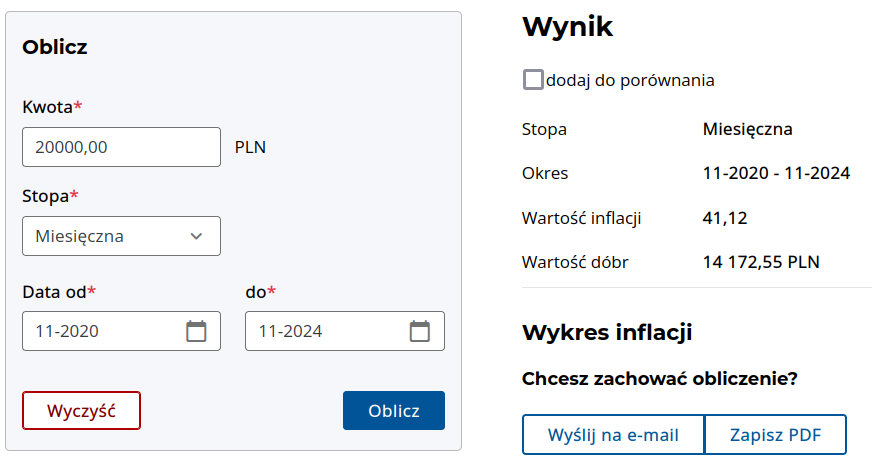Image resolution: width=872 pixels, height=470 pixels.
Task: Click the Kwota field label
Action: [x=51, y=106]
